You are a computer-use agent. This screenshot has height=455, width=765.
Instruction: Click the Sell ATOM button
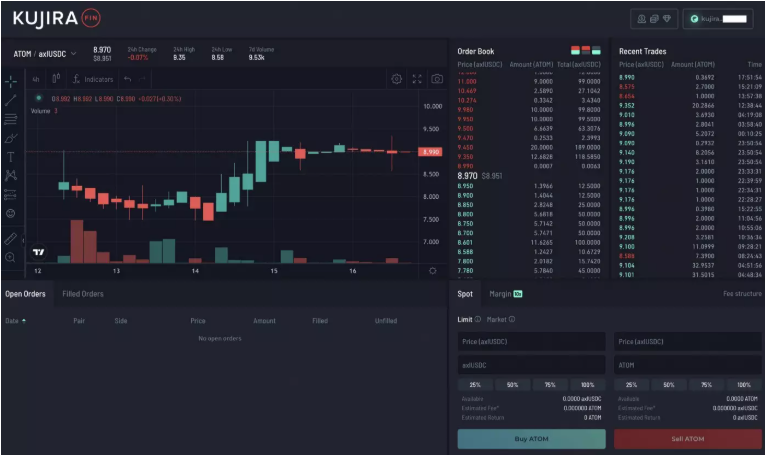(687, 438)
